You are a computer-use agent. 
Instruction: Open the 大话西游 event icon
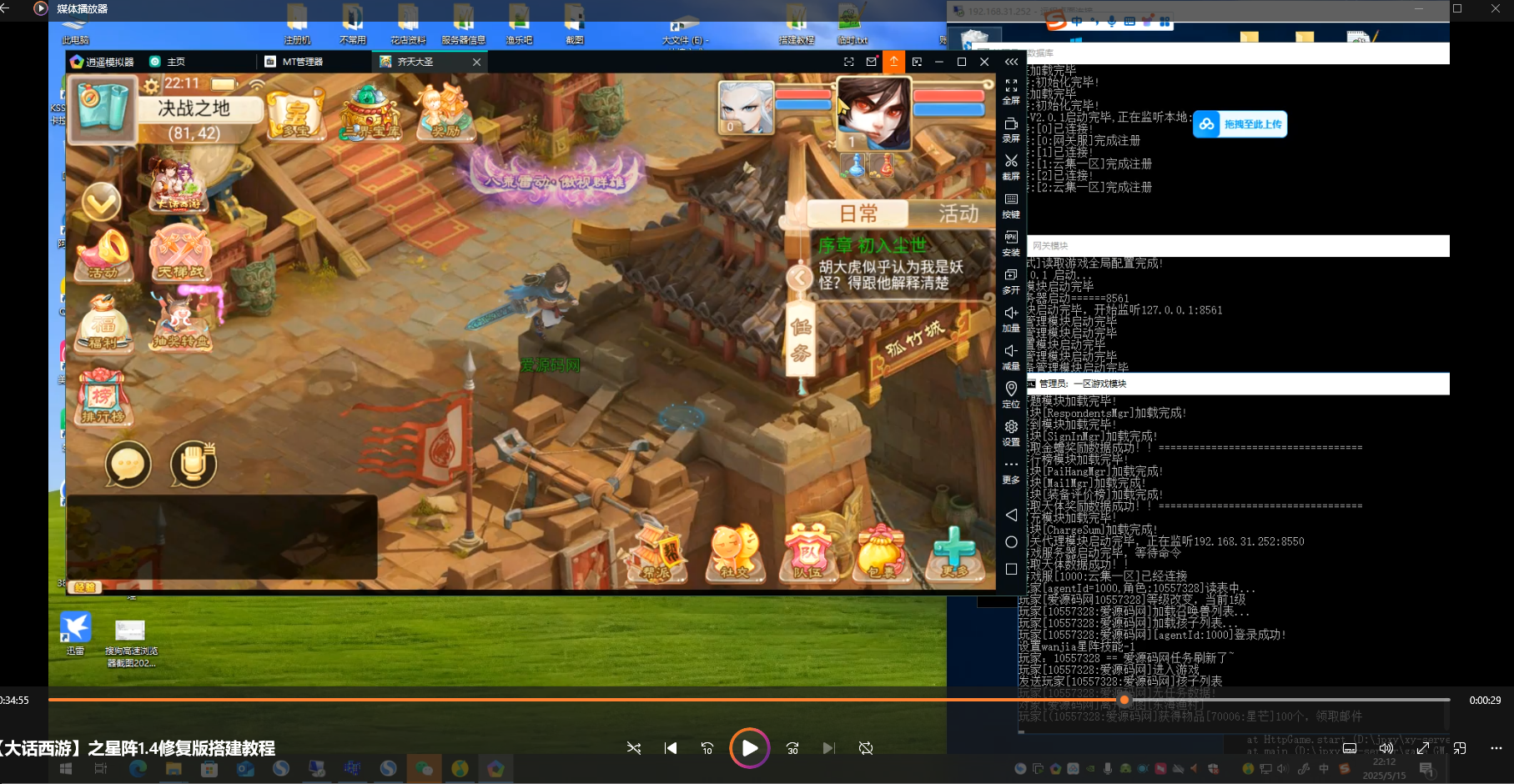tap(178, 183)
